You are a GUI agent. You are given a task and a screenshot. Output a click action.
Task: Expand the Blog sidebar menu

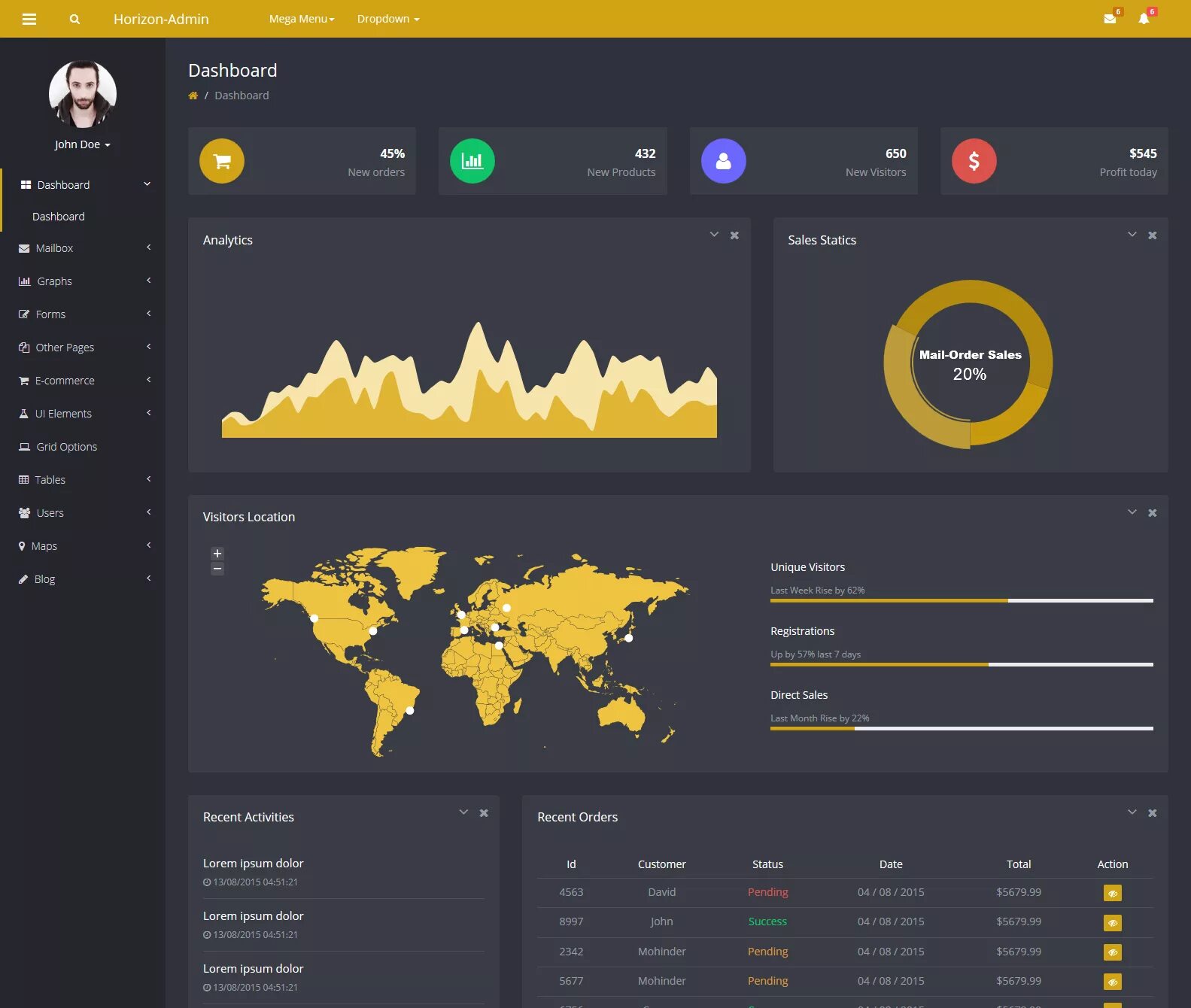coord(83,579)
